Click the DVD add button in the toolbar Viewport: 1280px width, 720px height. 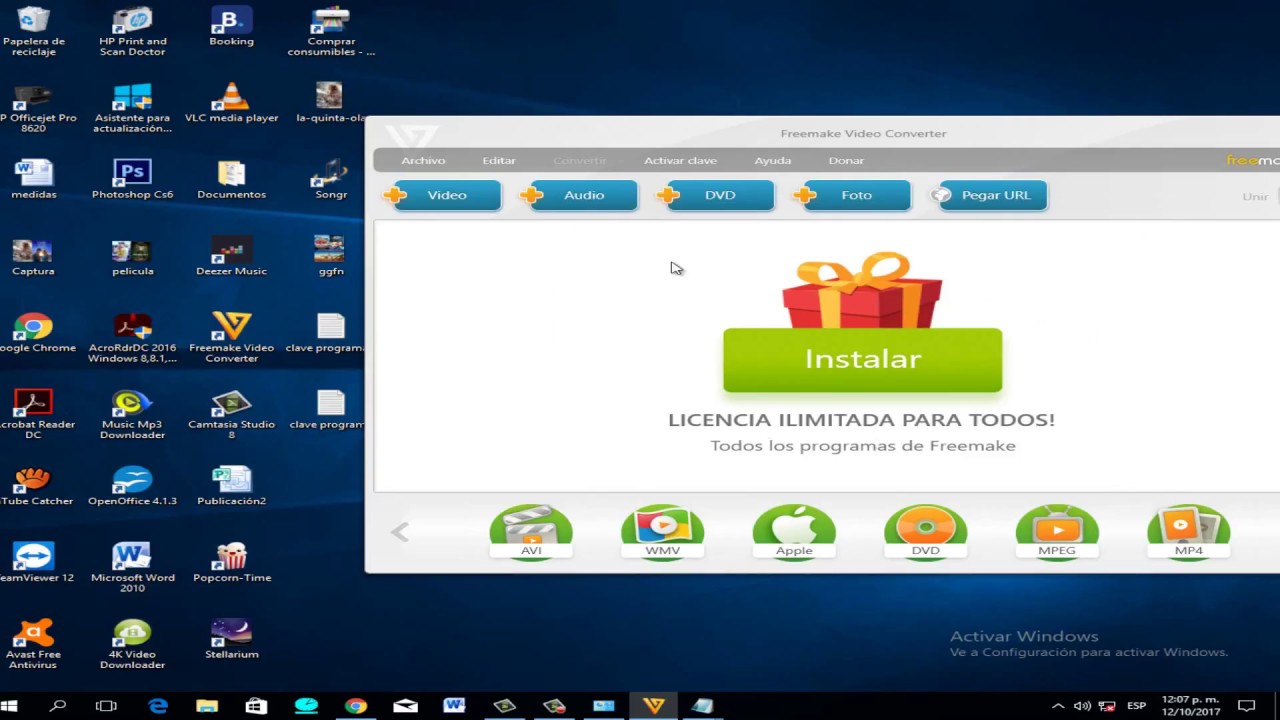pos(715,195)
